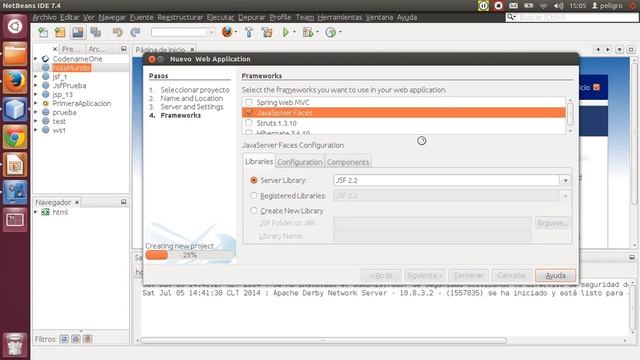Click the Profile Project clock icon
Screen dimensions: 640x360
coord(330,32)
